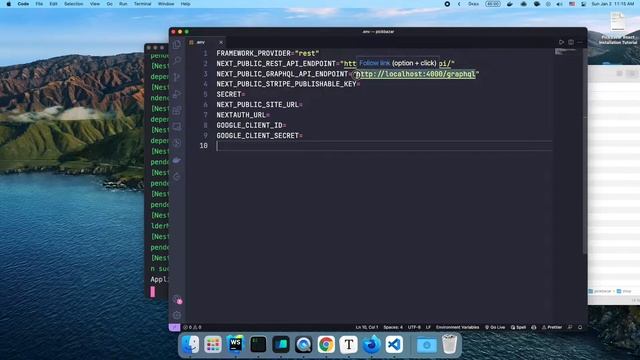
Task: Close the .env editor tab
Action: click(x=221, y=42)
